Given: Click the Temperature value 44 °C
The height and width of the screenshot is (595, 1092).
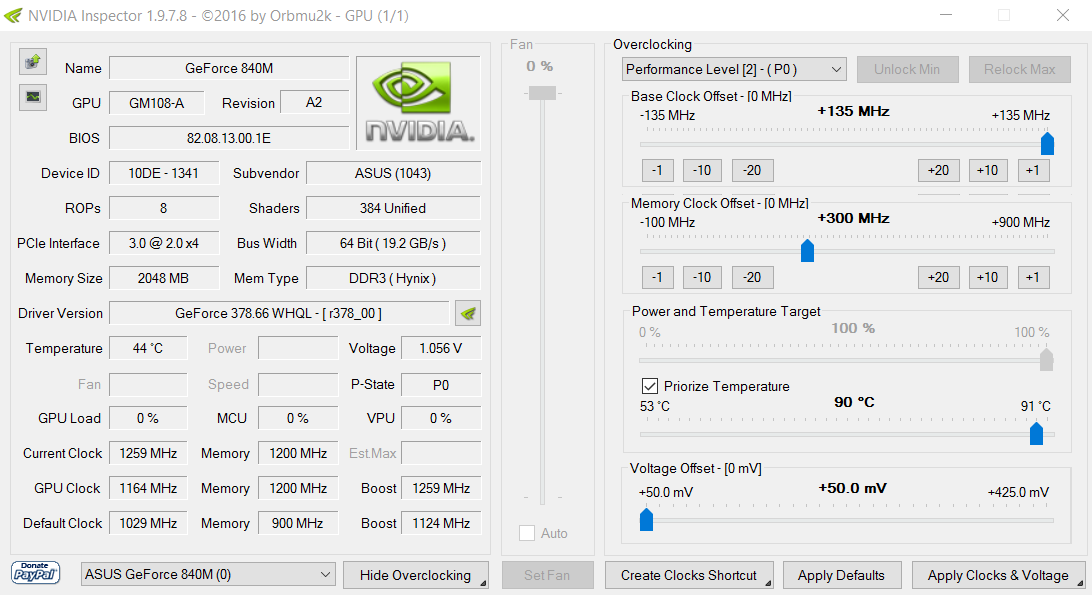Looking at the screenshot, I should coord(148,348).
